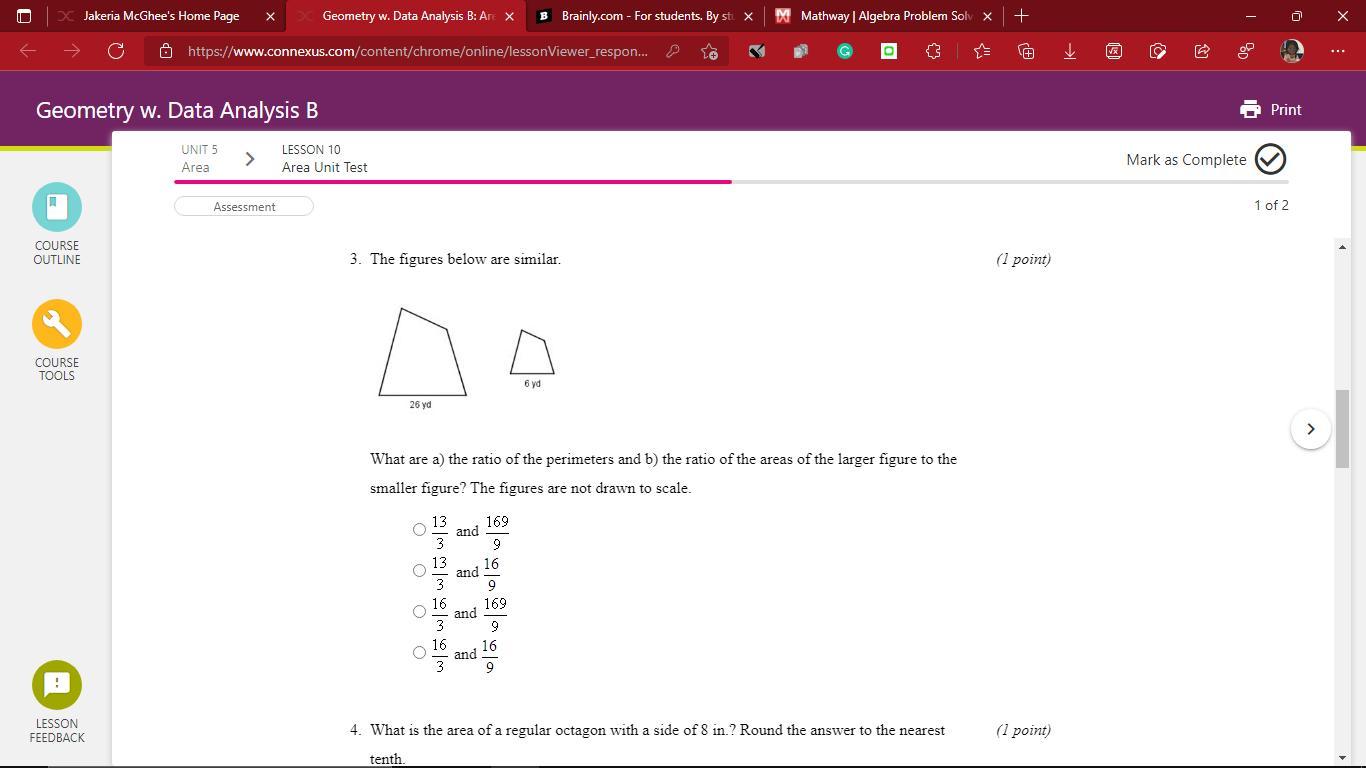Select answer 16/3 and 169/9
Image resolution: width=1366 pixels, height=768 pixels.
pos(419,612)
